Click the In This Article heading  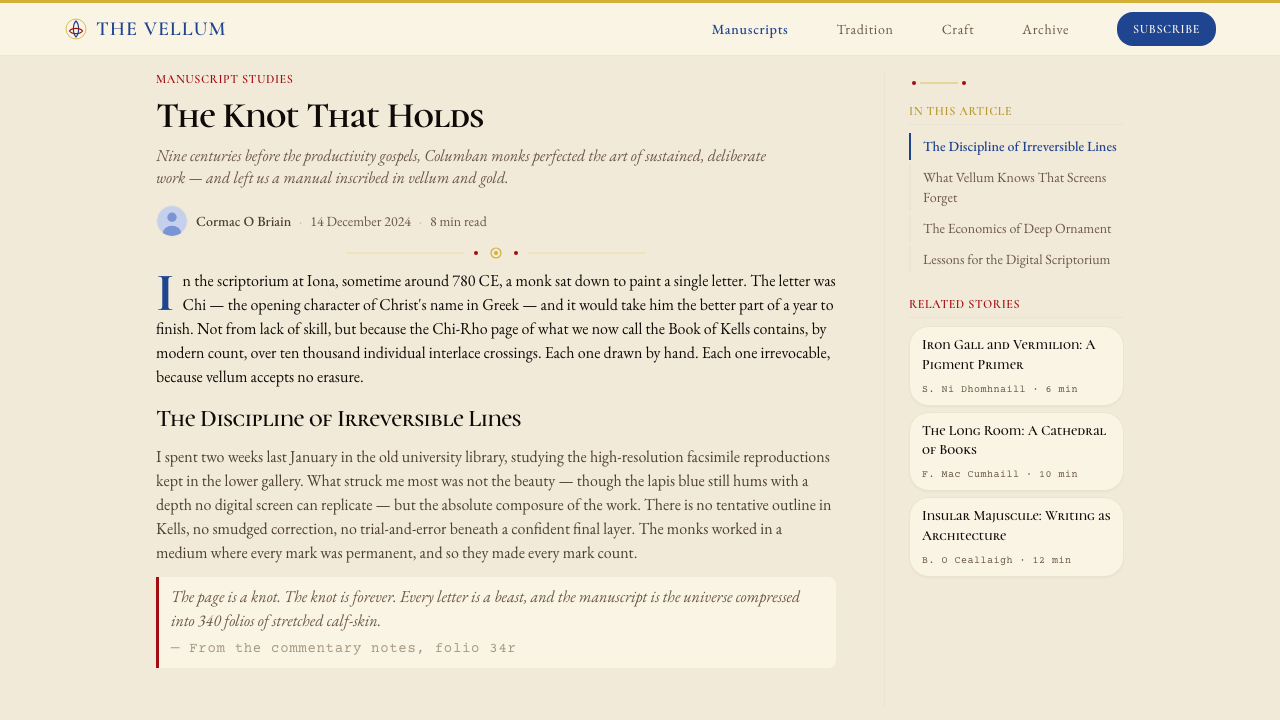(x=960, y=111)
